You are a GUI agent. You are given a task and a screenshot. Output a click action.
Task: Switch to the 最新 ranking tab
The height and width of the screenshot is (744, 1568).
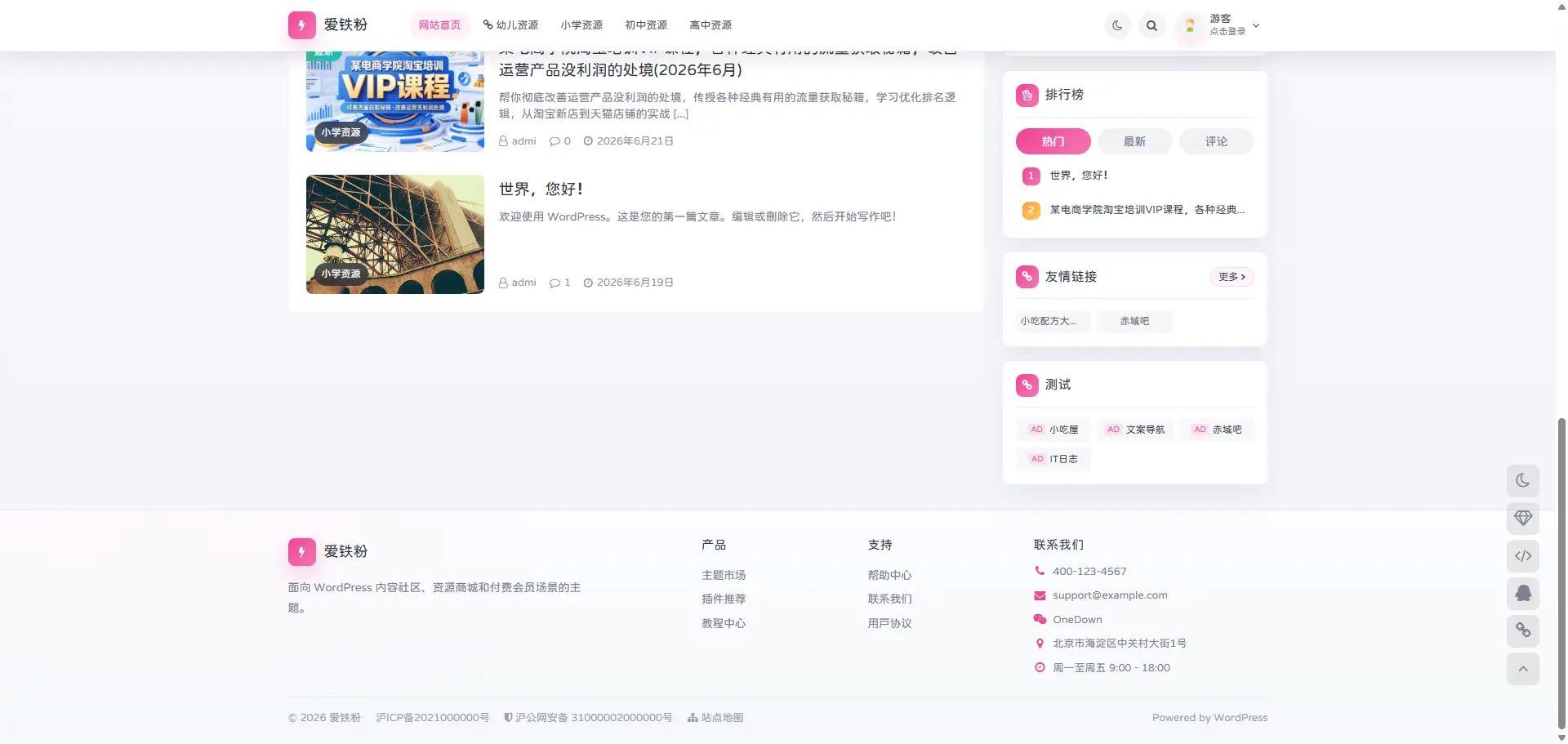point(1134,141)
